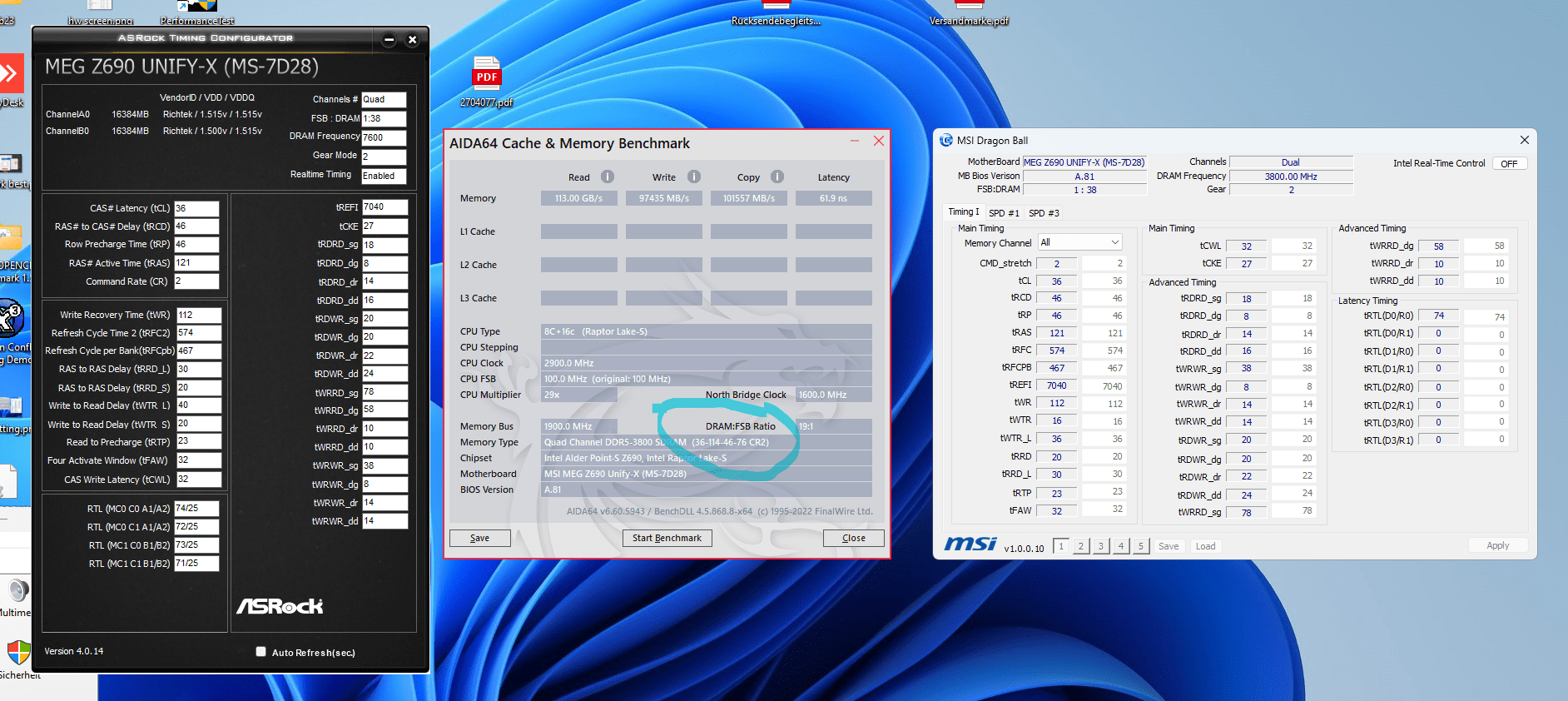Screen dimensions: 1568x701
Task: Click the Channels # field showing Quad
Action: point(384,99)
